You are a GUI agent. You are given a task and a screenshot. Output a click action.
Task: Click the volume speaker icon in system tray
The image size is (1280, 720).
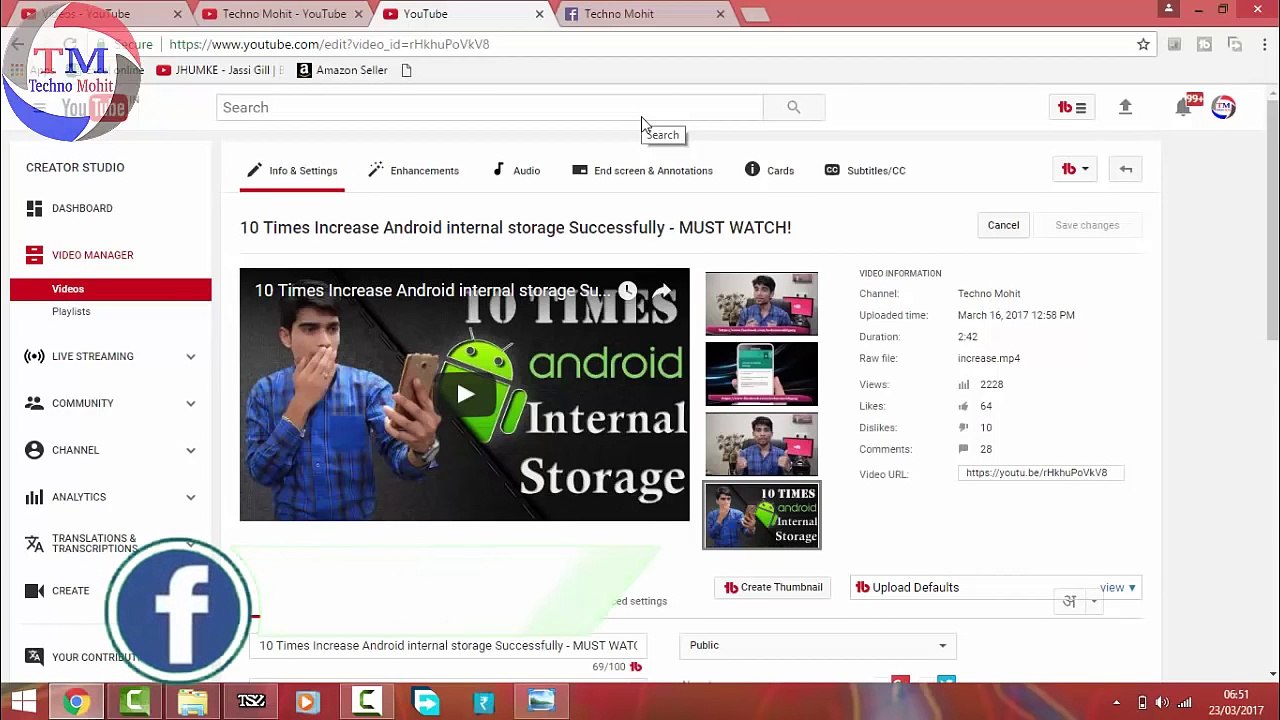pos(1162,702)
